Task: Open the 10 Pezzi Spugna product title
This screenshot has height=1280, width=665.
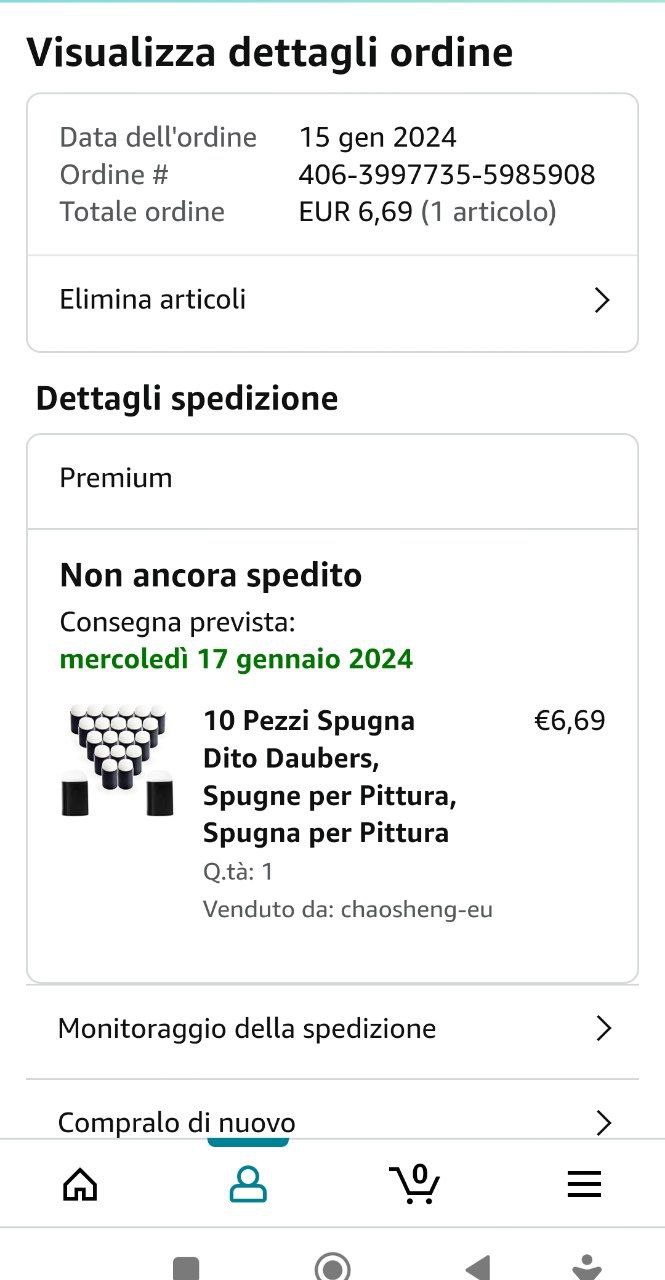Action: [329, 777]
